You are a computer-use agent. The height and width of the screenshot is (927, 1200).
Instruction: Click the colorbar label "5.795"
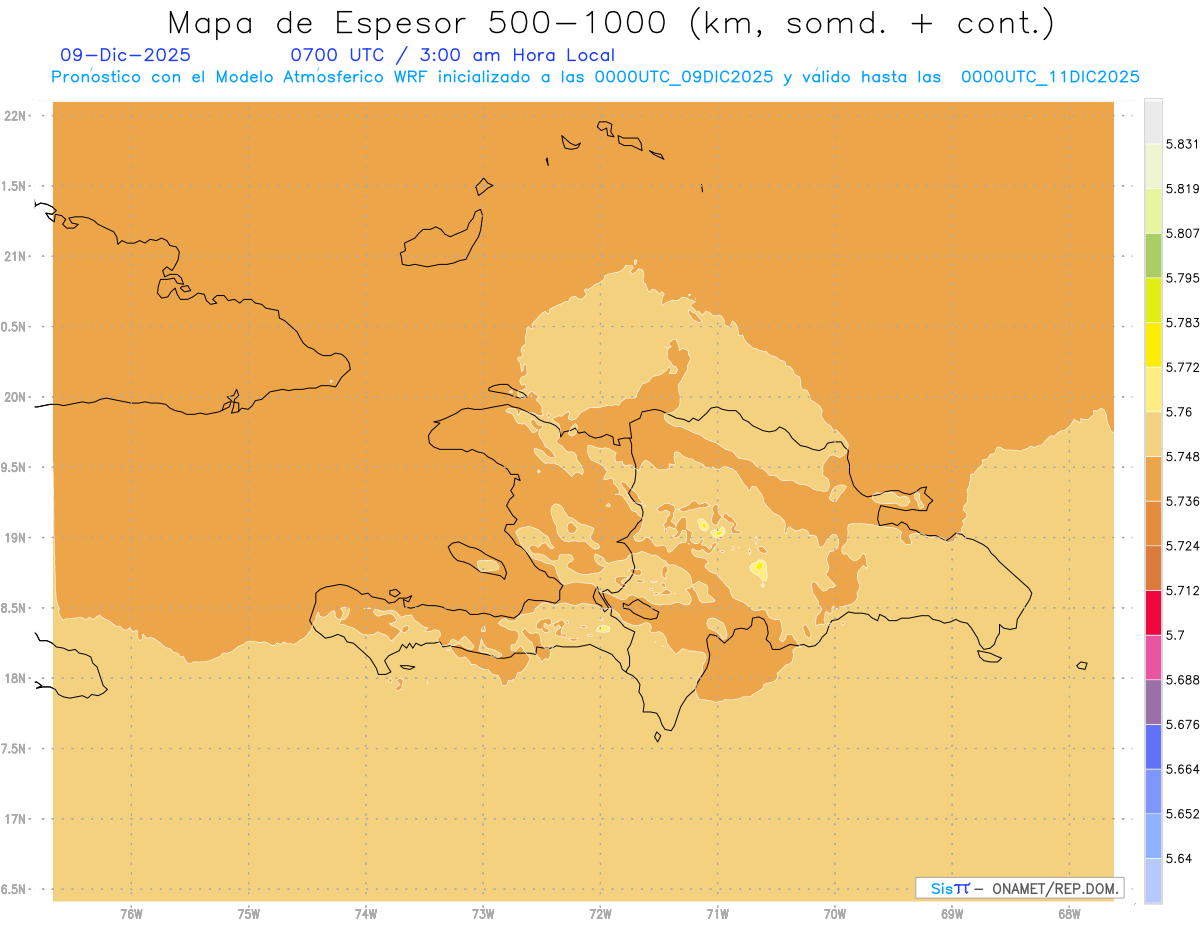1183,278
